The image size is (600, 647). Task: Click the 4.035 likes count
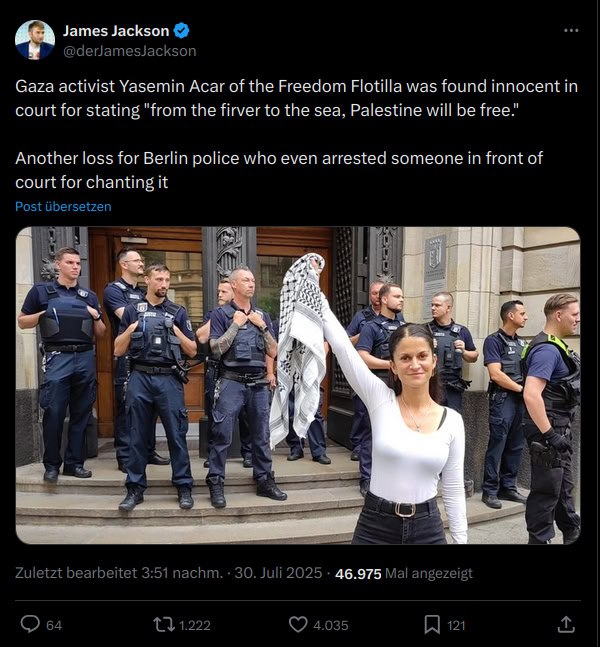point(331,626)
